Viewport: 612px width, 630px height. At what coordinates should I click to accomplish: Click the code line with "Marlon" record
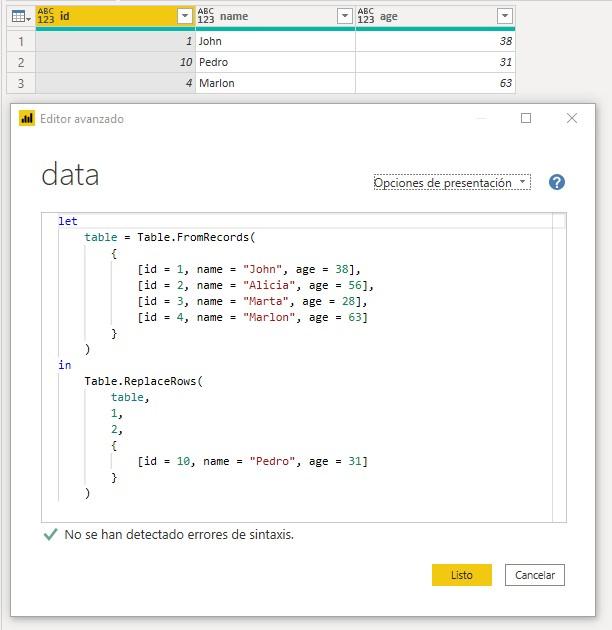pyautogui.click(x=252, y=317)
